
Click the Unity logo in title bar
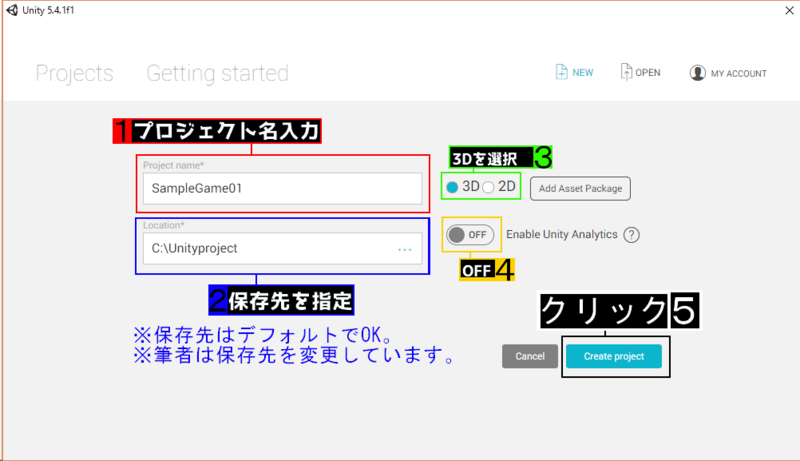coord(12,10)
